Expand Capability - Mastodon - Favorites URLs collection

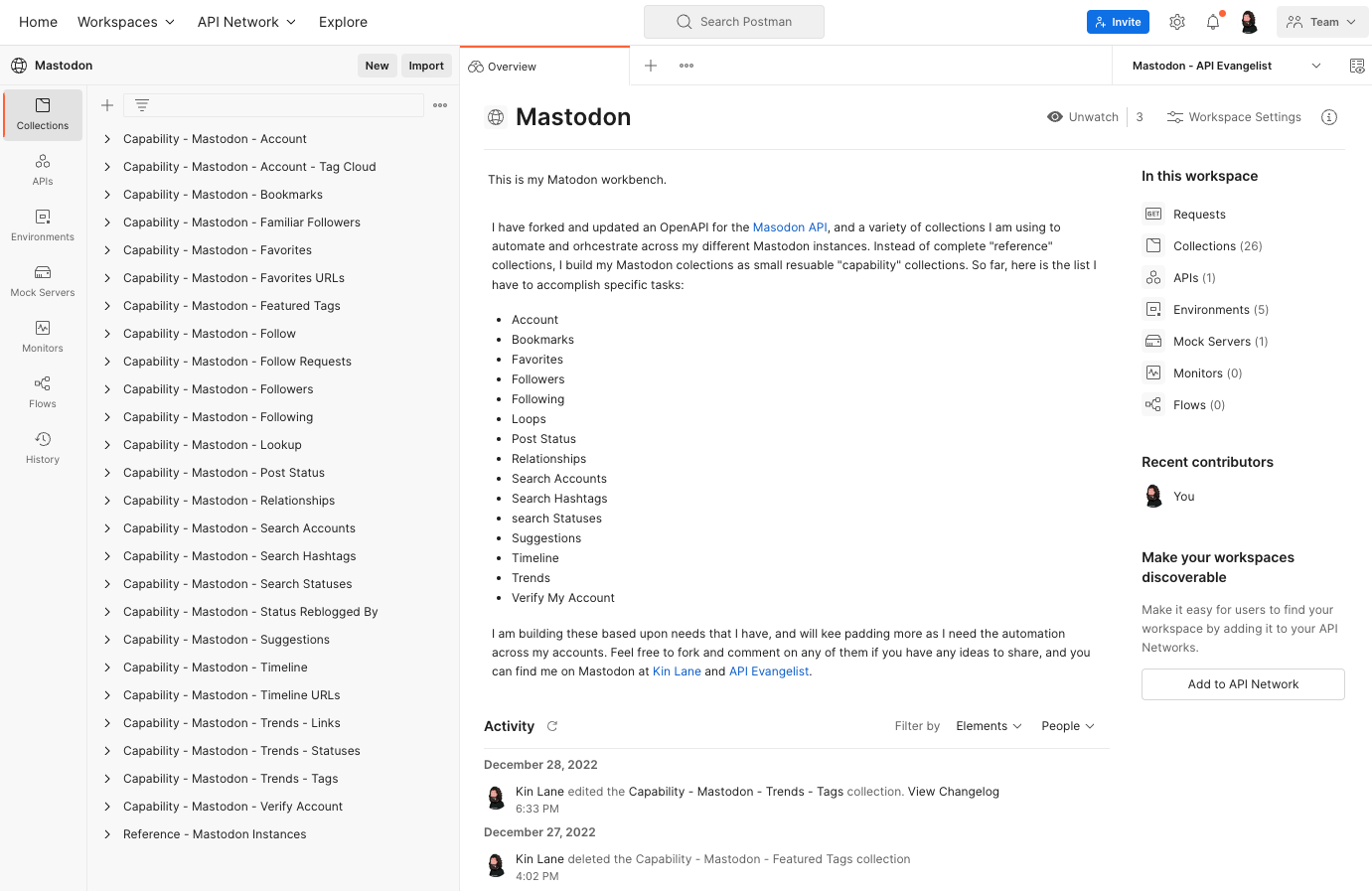click(x=107, y=278)
